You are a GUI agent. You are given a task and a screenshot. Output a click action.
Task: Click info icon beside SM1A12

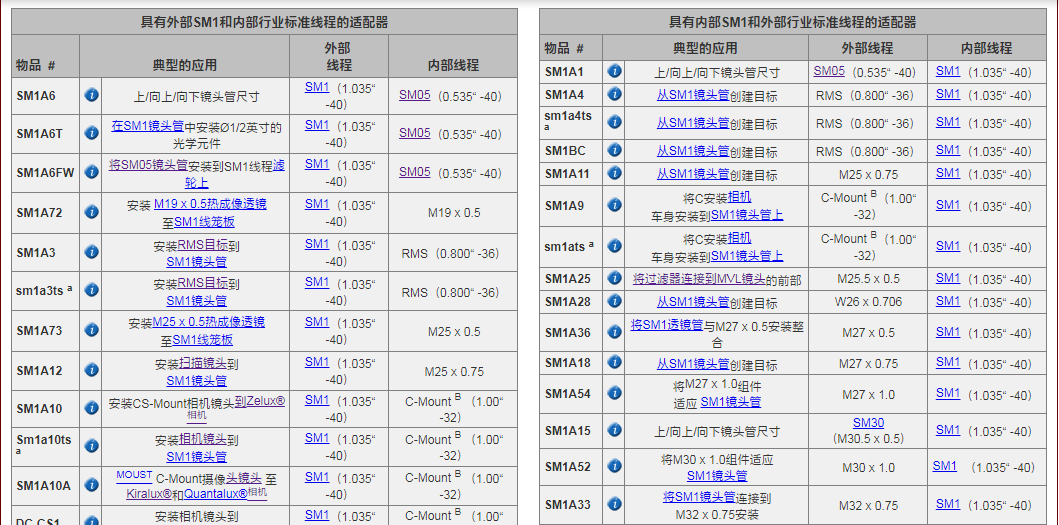pyautogui.click(x=91, y=371)
